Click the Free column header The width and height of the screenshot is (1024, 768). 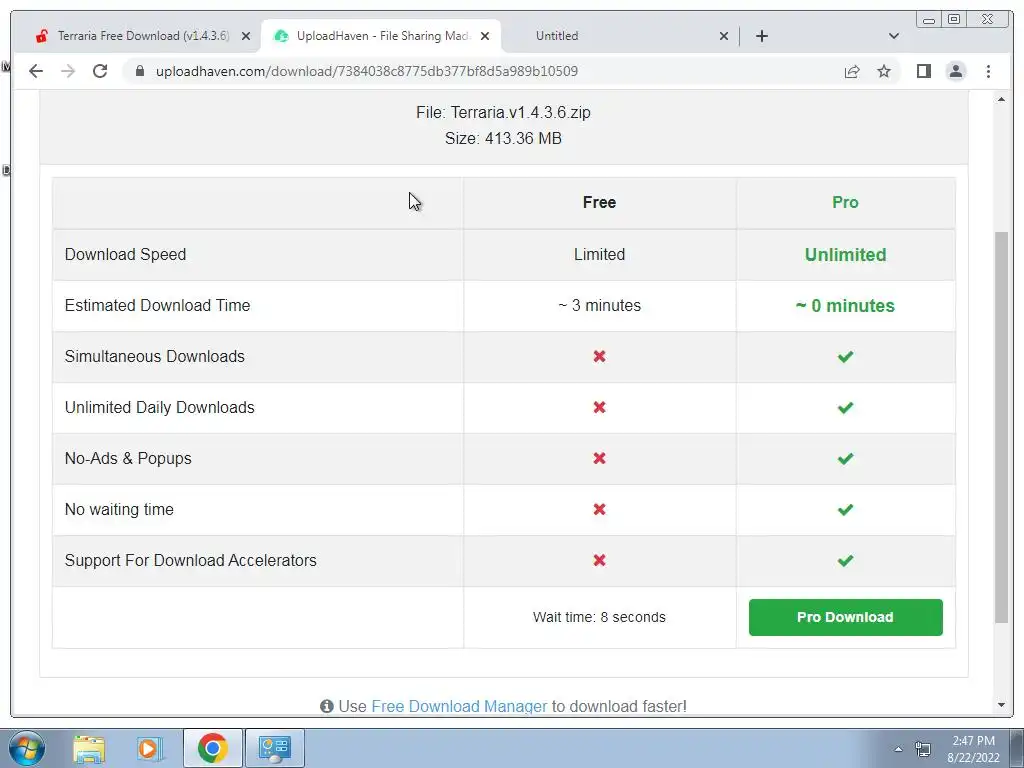point(600,202)
